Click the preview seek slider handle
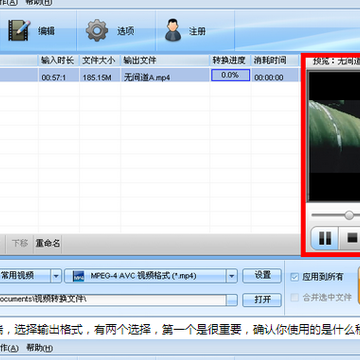This screenshot has height=360, width=360. [x=349, y=215]
